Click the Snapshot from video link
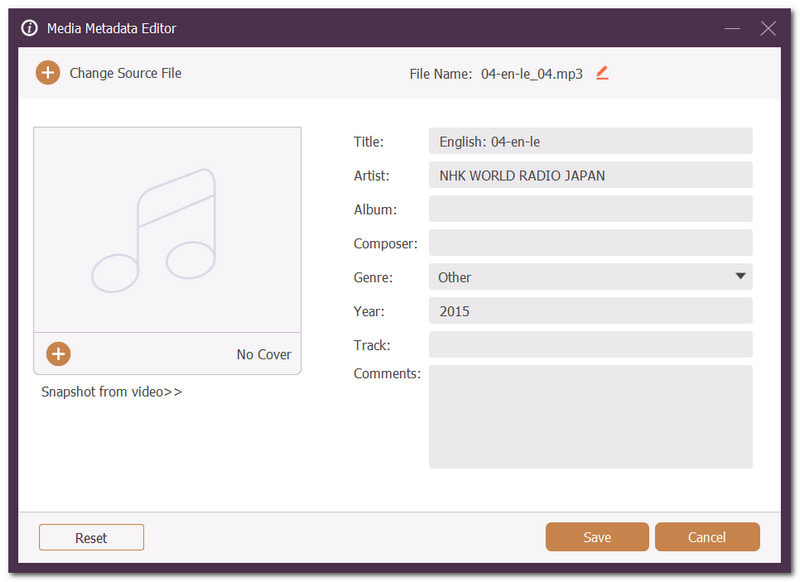 111,392
